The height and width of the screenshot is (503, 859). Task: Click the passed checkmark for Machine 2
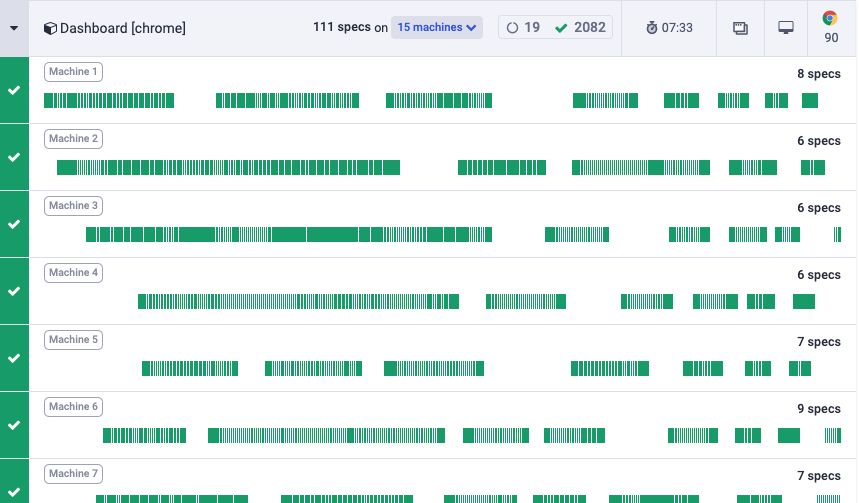click(14, 157)
